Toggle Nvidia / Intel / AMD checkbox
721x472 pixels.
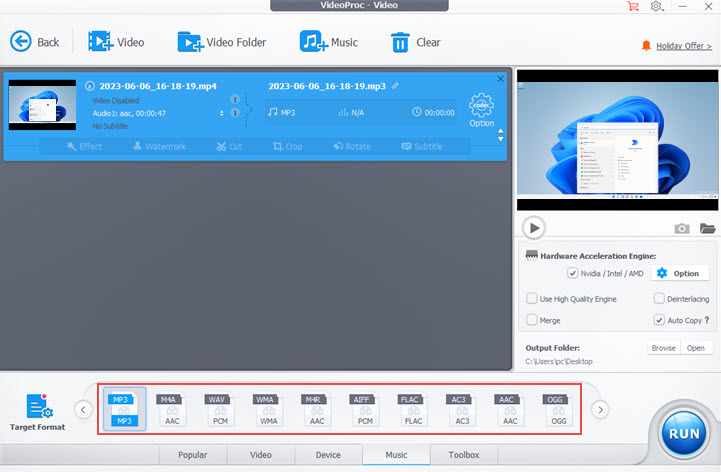tap(572, 273)
